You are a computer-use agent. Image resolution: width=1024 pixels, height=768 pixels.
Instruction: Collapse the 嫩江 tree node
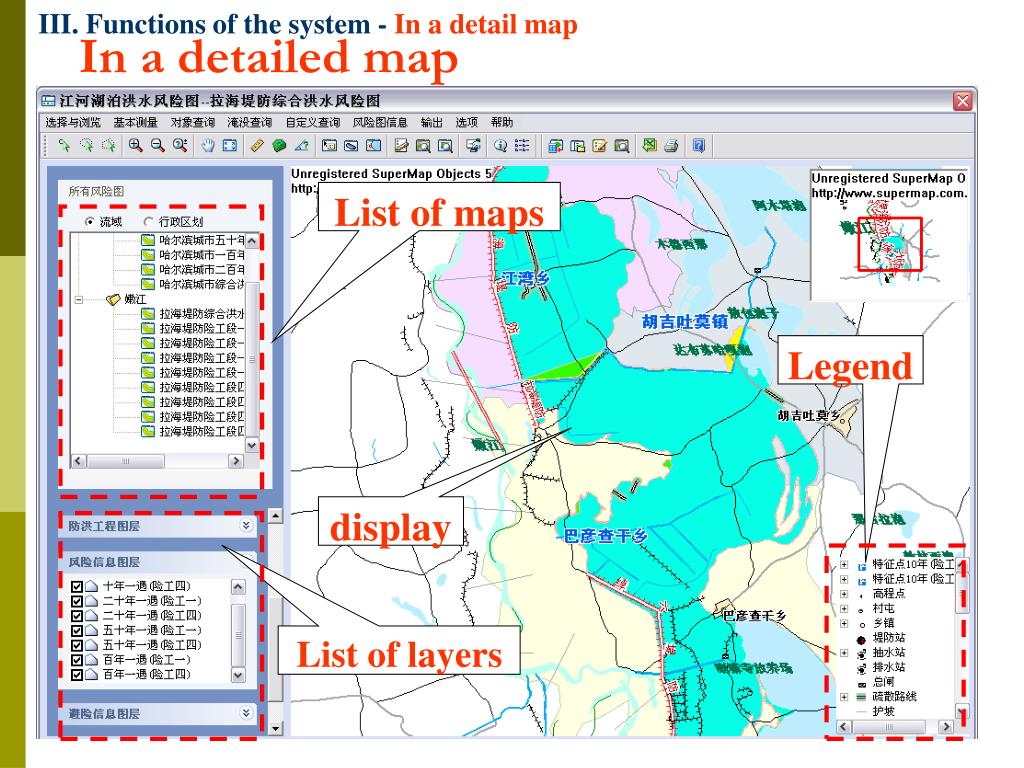point(79,300)
